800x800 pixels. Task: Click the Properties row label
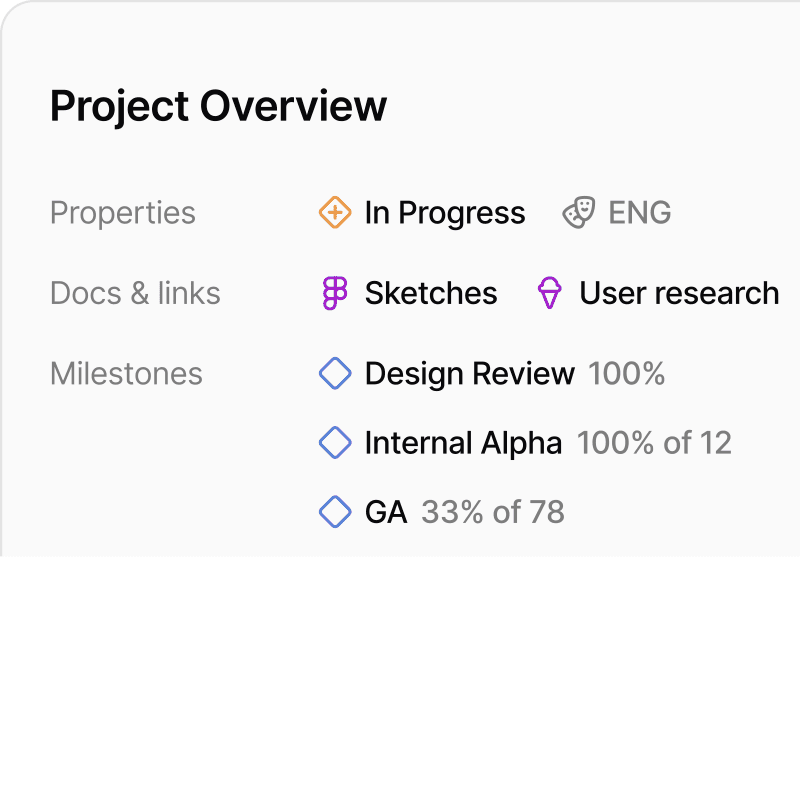click(x=123, y=213)
